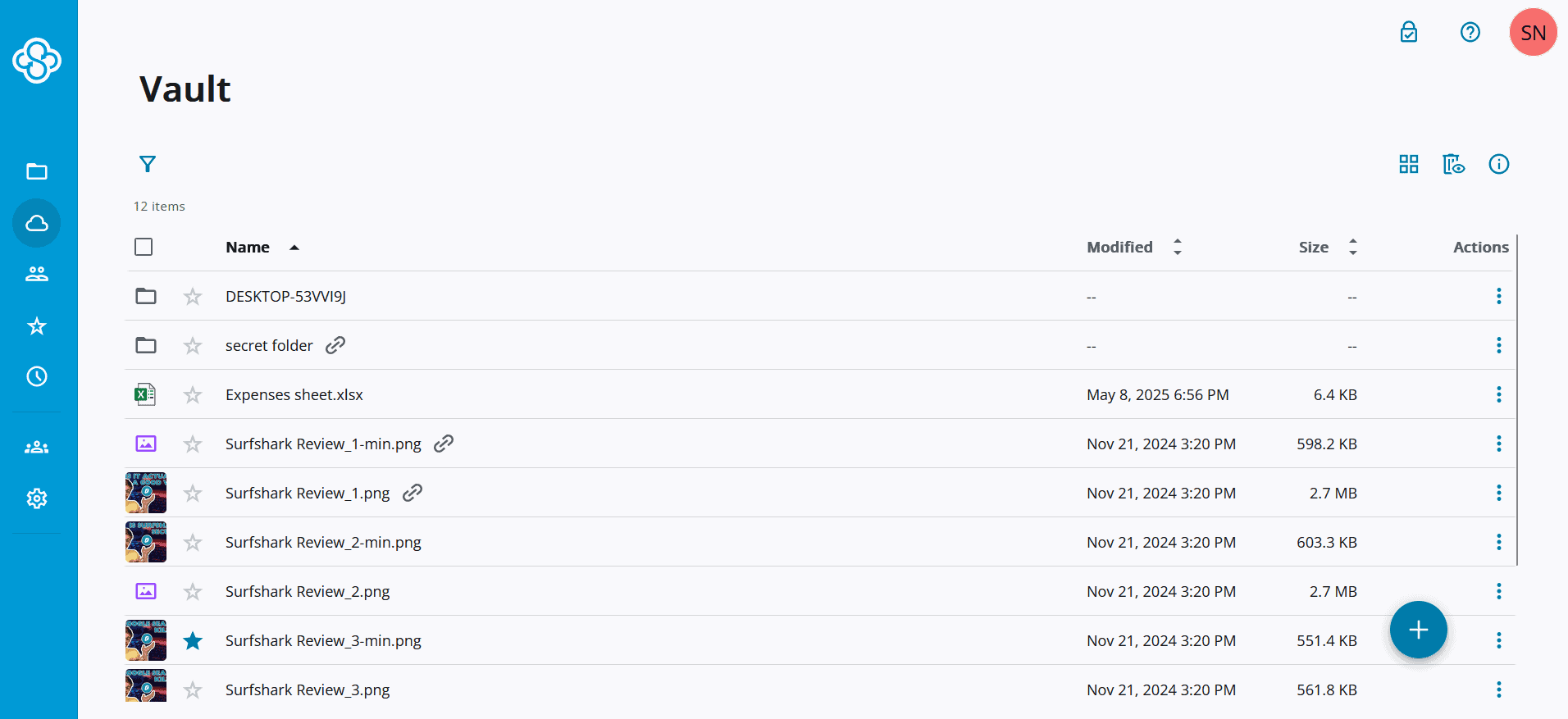Open the Surfshark Review_2-min.png thumbnail
This screenshot has width=1568, height=719.
tap(146, 542)
